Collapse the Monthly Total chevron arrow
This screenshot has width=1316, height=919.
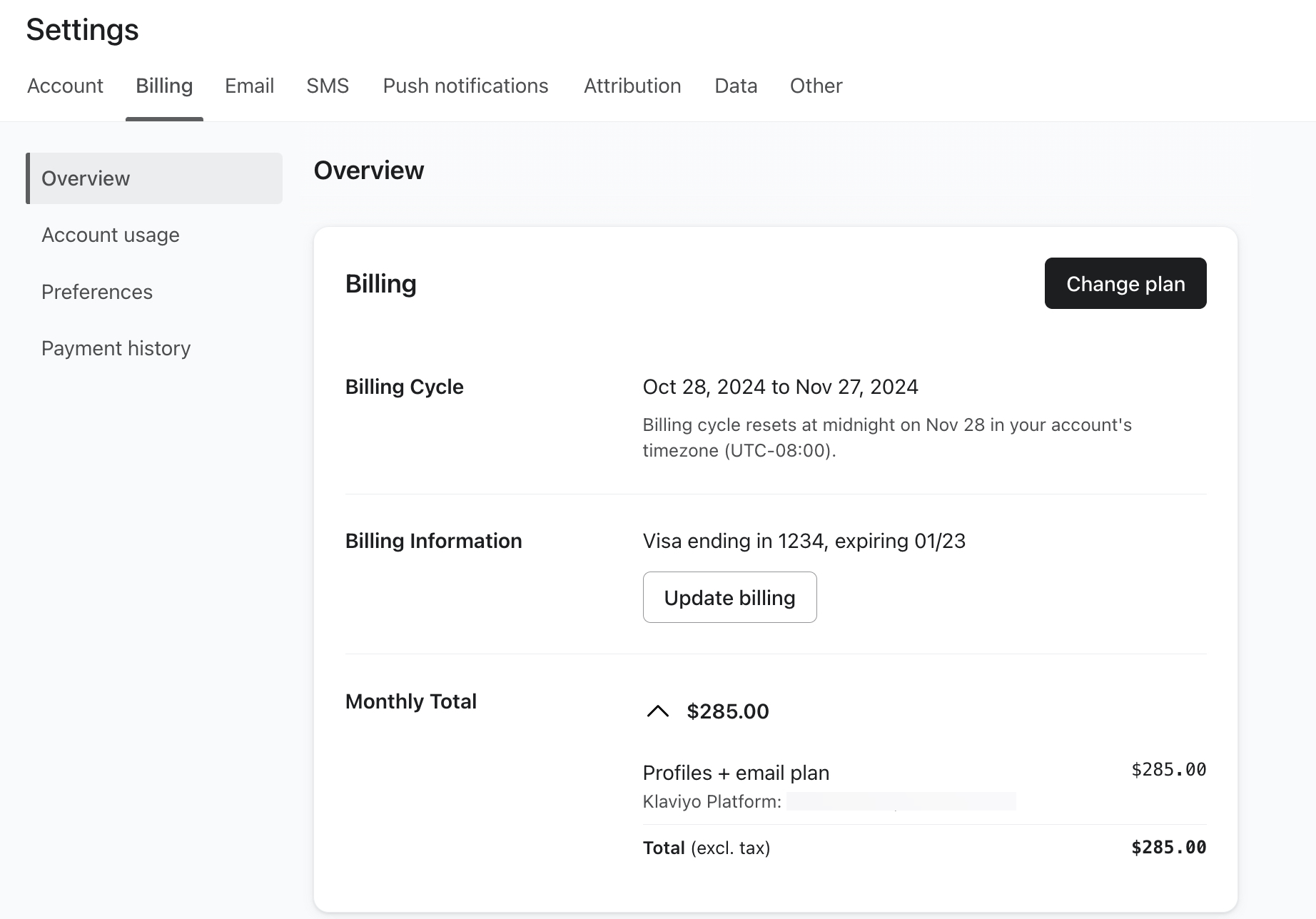pyautogui.click(x=657, y=711)
